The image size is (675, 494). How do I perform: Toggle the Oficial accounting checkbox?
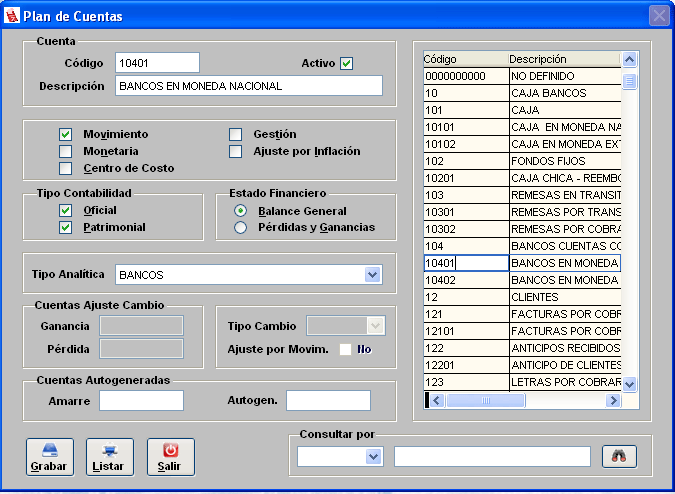(x=65, y=210)
